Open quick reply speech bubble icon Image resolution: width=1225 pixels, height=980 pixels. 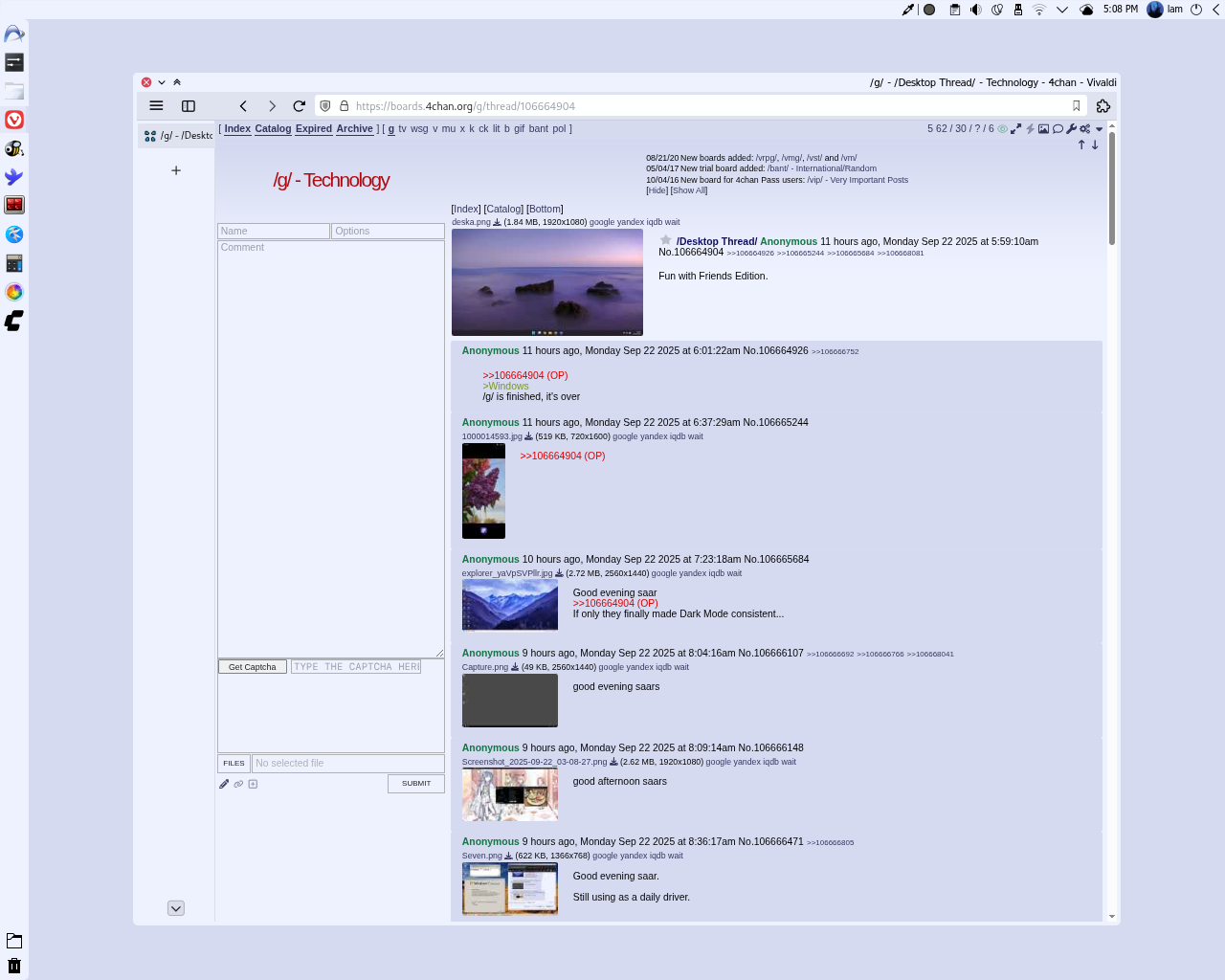click(1058, 129)
